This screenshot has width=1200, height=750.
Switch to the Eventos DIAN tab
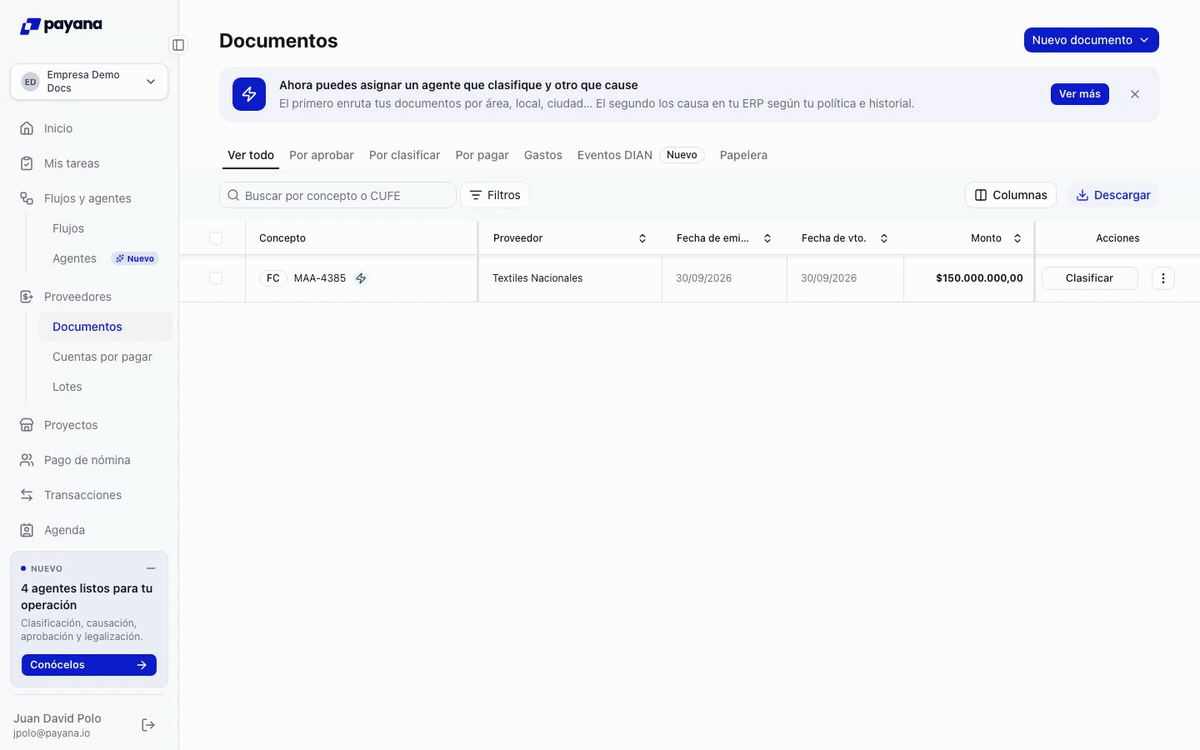coord(614,155)
